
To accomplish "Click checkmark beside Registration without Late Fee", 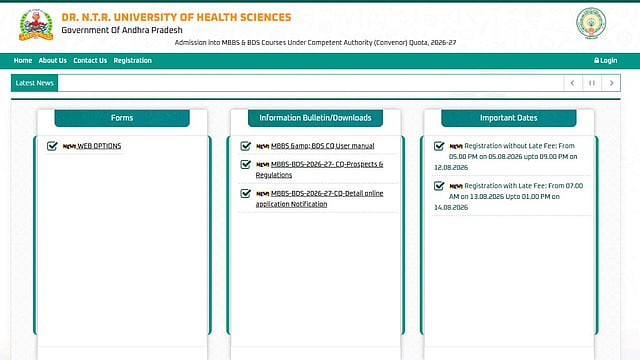I will coord(439,146).
